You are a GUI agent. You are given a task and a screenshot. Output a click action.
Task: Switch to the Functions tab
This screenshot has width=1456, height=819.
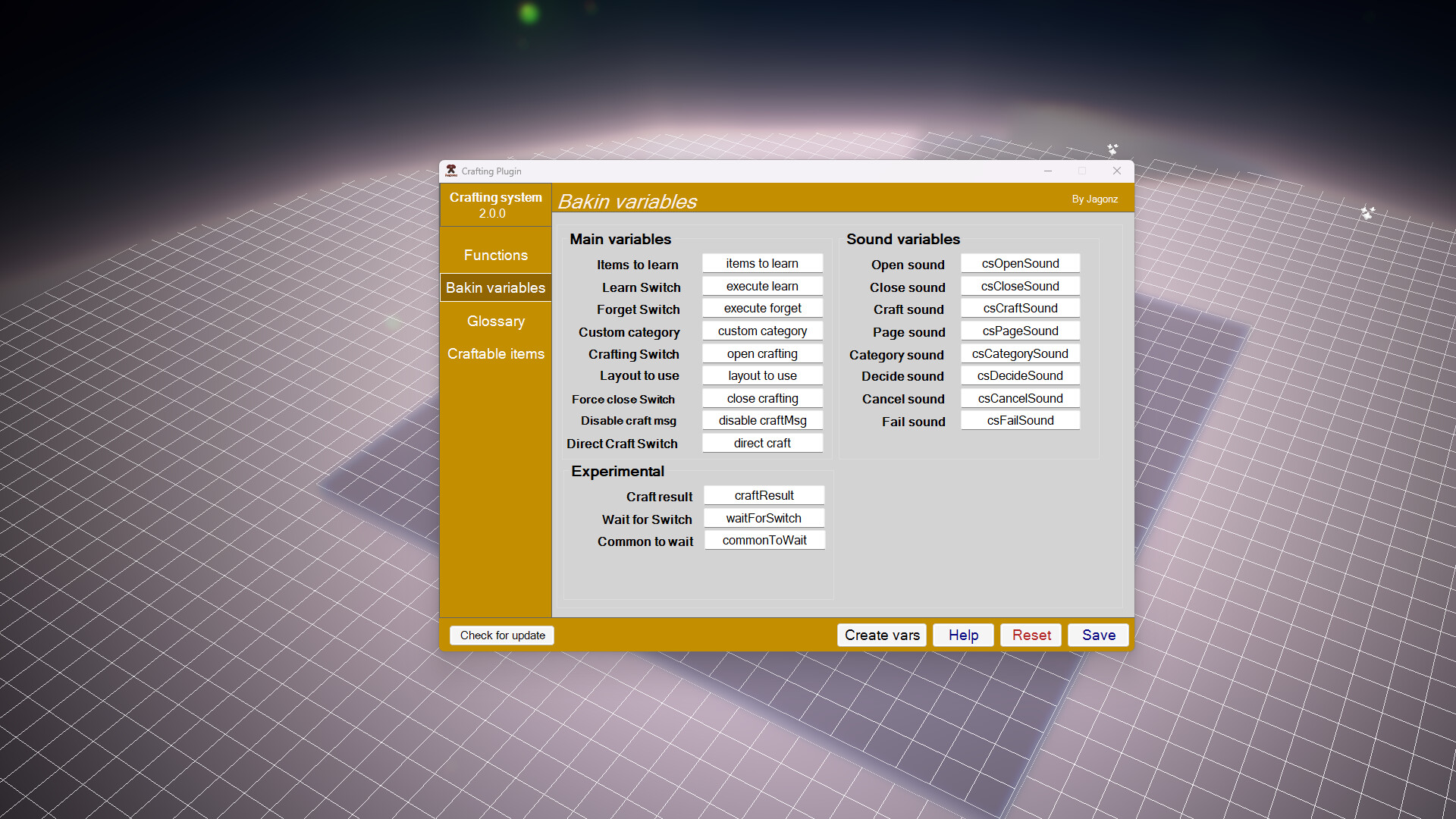(x=495, y=255)
